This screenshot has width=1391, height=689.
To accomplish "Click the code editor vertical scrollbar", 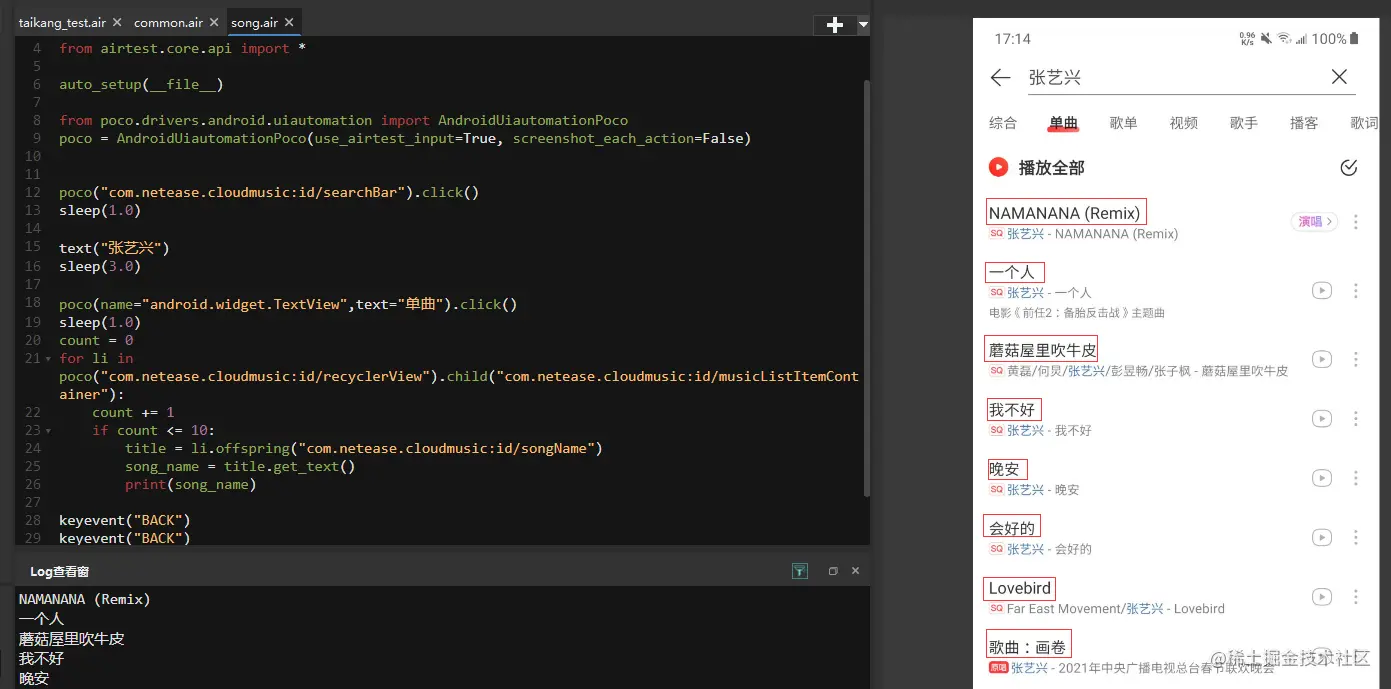I will pos(865,288).
